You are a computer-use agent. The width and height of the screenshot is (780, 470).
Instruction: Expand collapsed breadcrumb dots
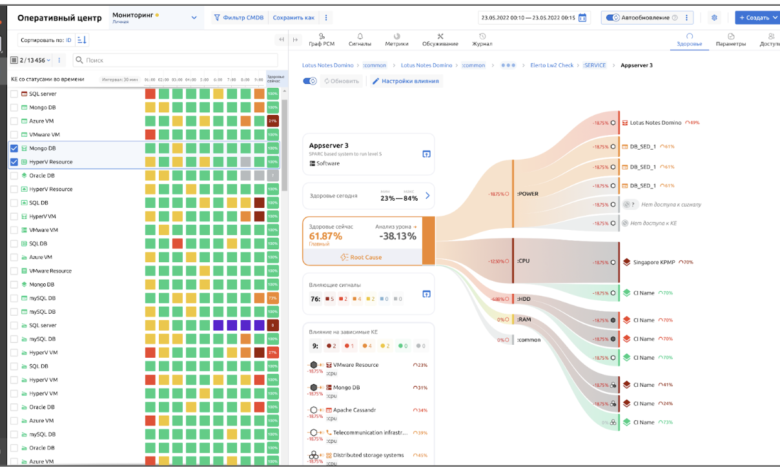[508, 65]
